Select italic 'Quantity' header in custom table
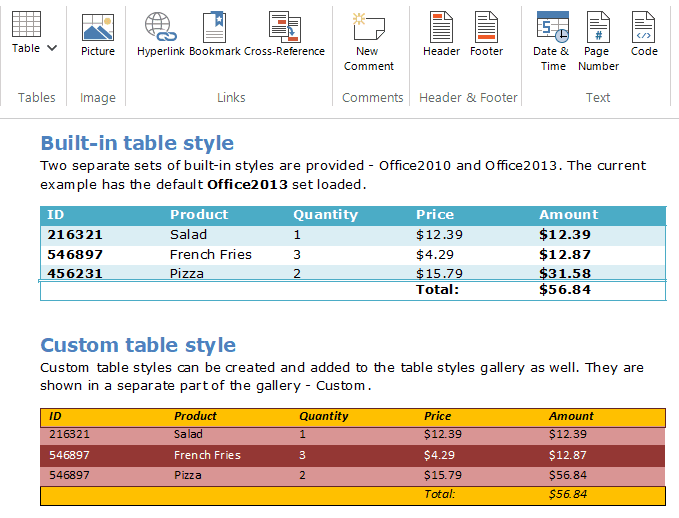 point(323,417)
